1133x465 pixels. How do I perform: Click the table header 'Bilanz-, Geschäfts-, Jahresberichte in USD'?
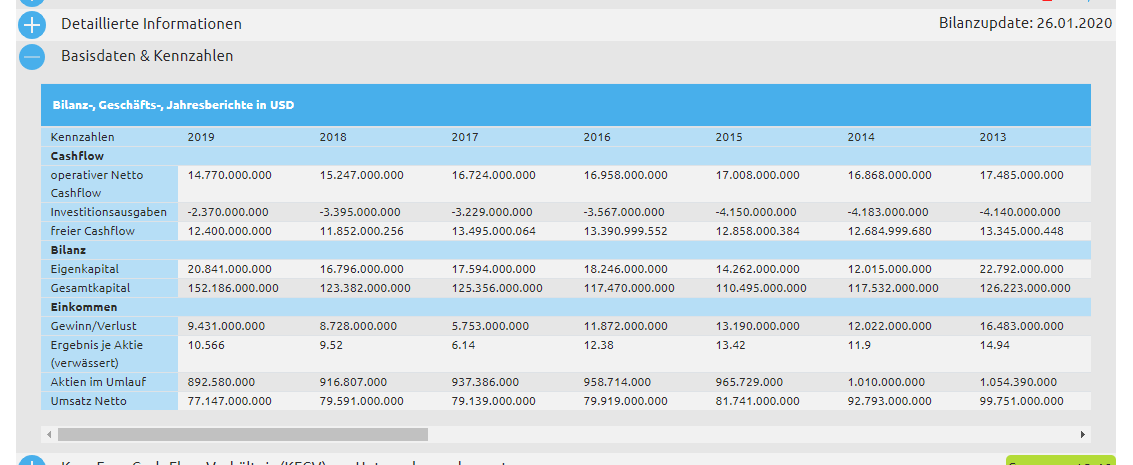tap(173, 105)
